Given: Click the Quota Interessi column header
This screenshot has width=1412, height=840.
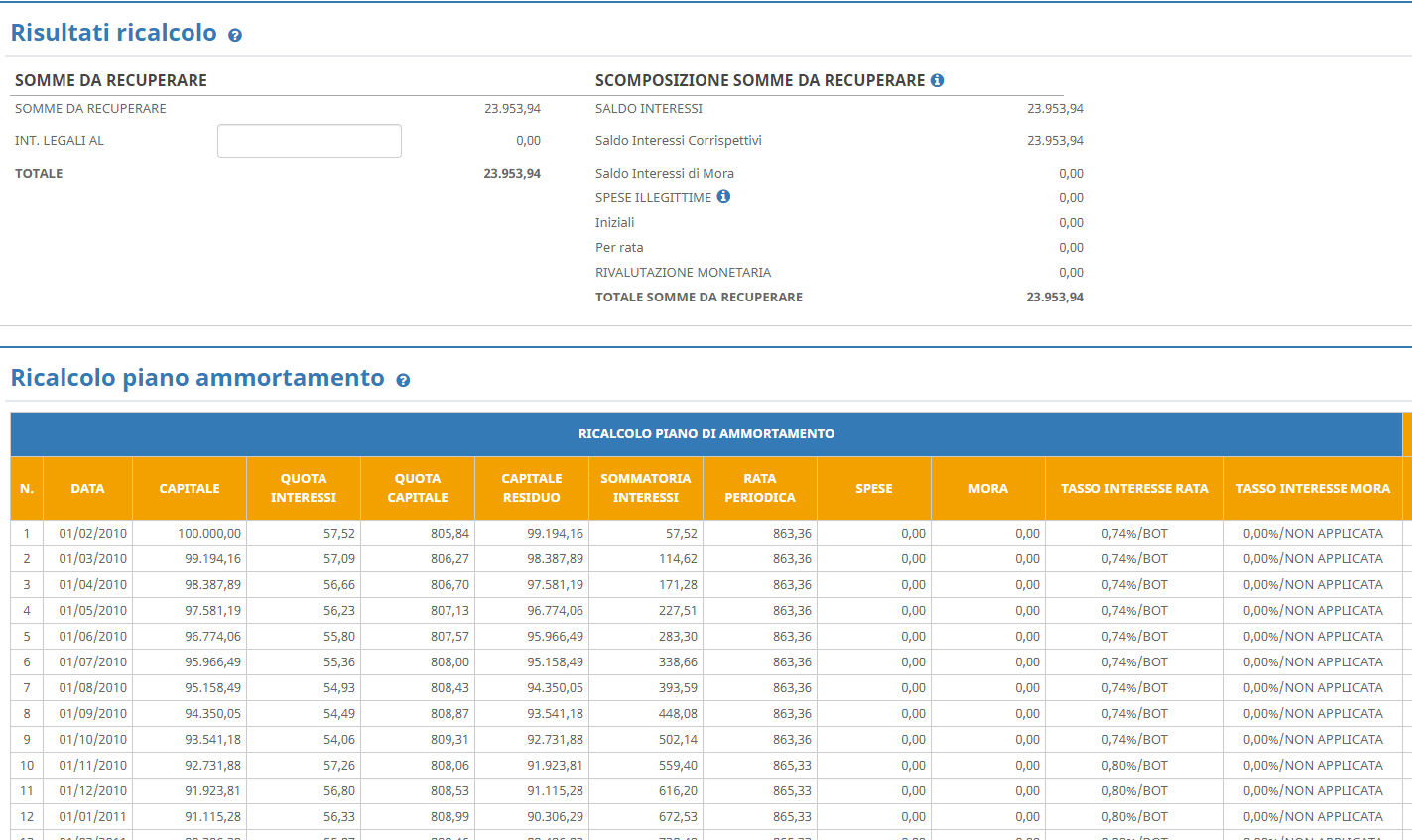Looking at the screenshot, I should click(x=304, y=488).
